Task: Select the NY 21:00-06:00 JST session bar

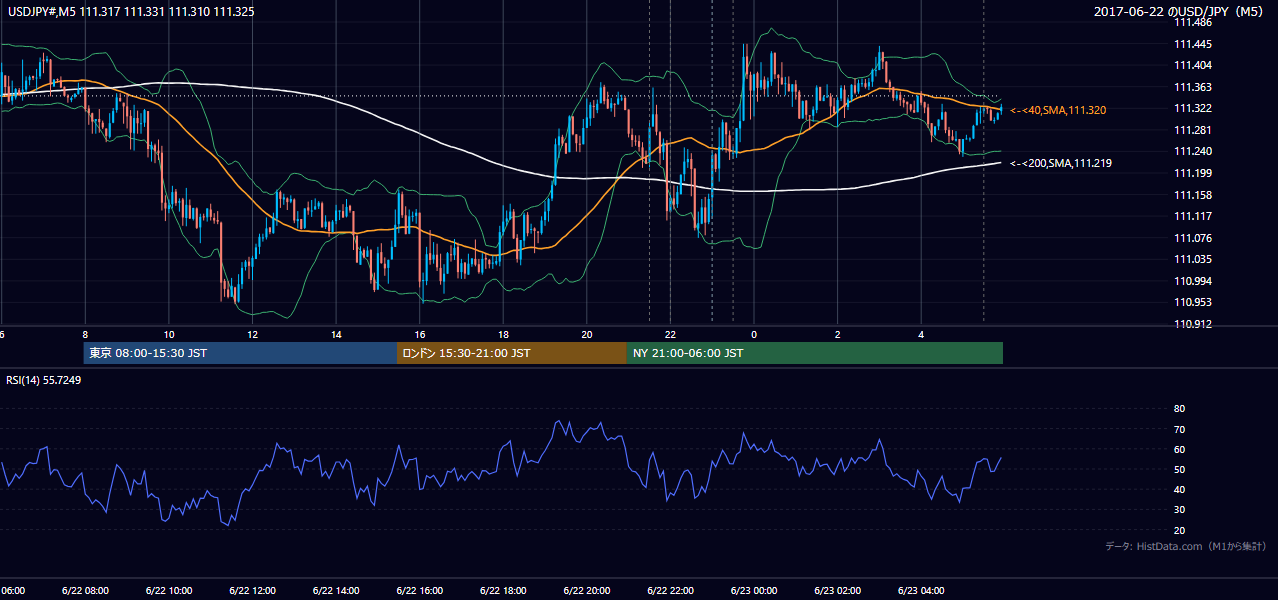Action: click(815, 353)
